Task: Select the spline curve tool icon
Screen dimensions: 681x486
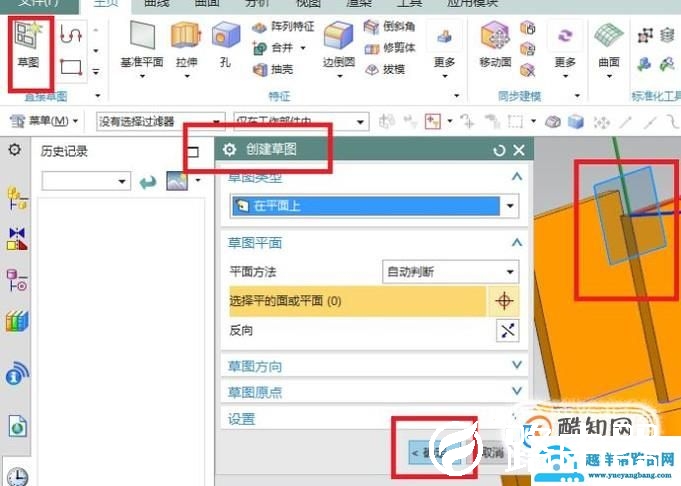Action: tap(71, 34)
